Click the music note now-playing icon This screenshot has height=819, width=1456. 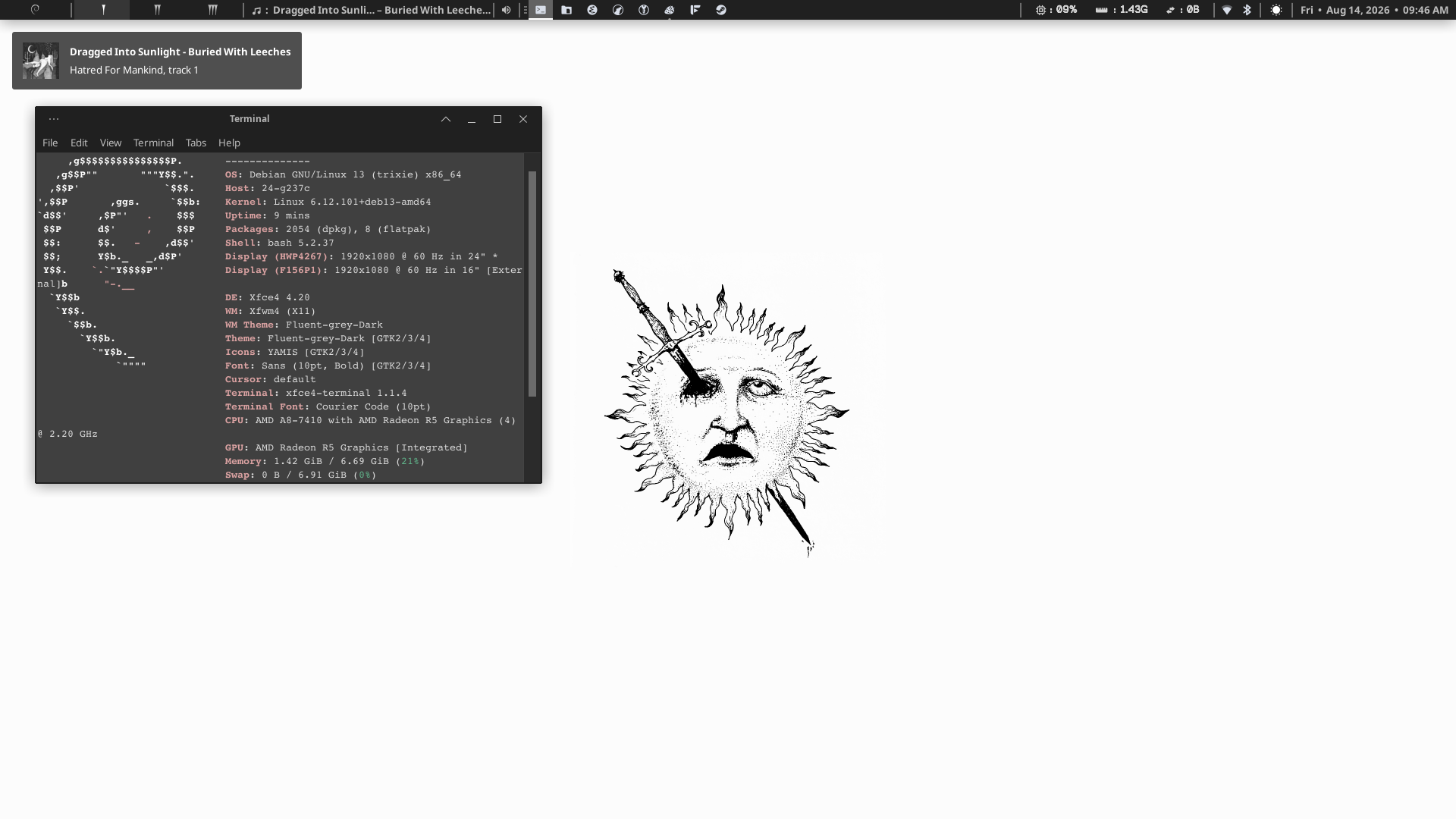256,10
